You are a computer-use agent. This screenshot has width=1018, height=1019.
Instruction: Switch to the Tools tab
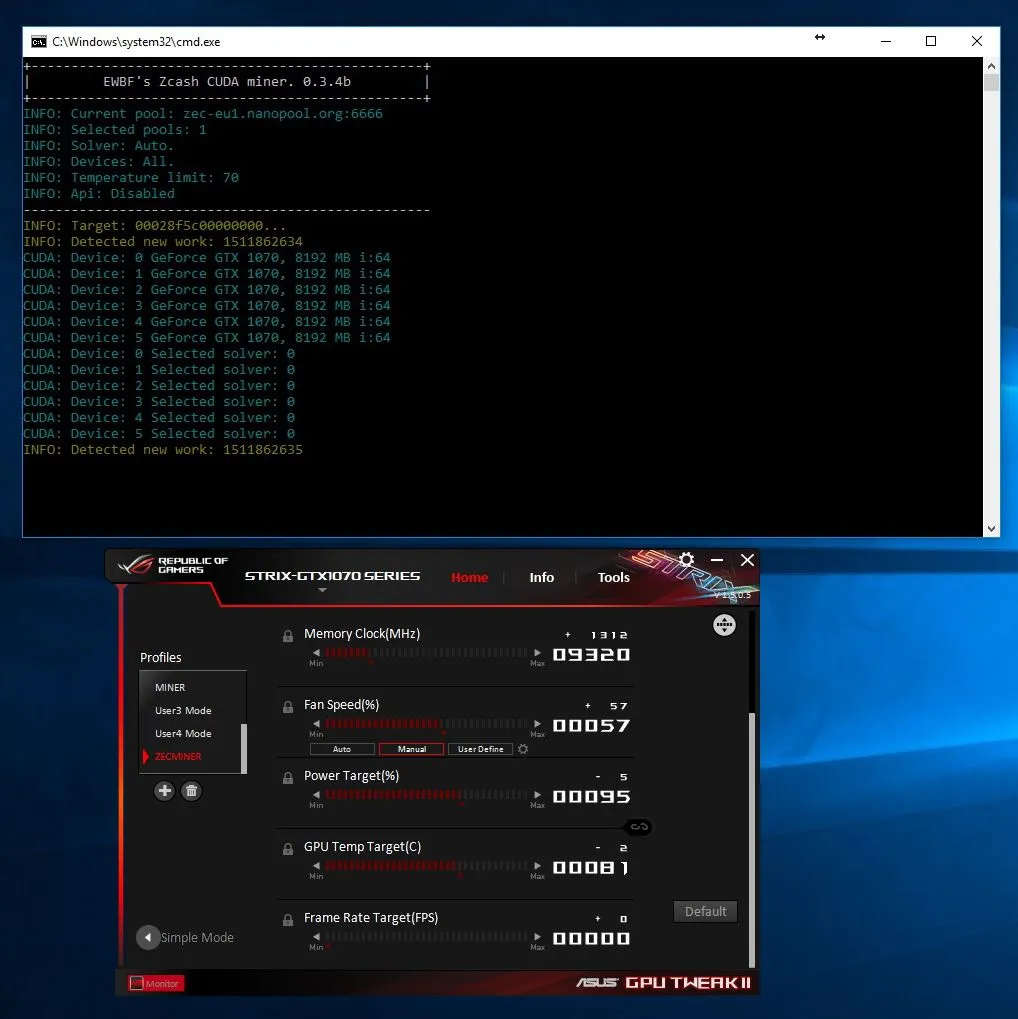point(613,577)
